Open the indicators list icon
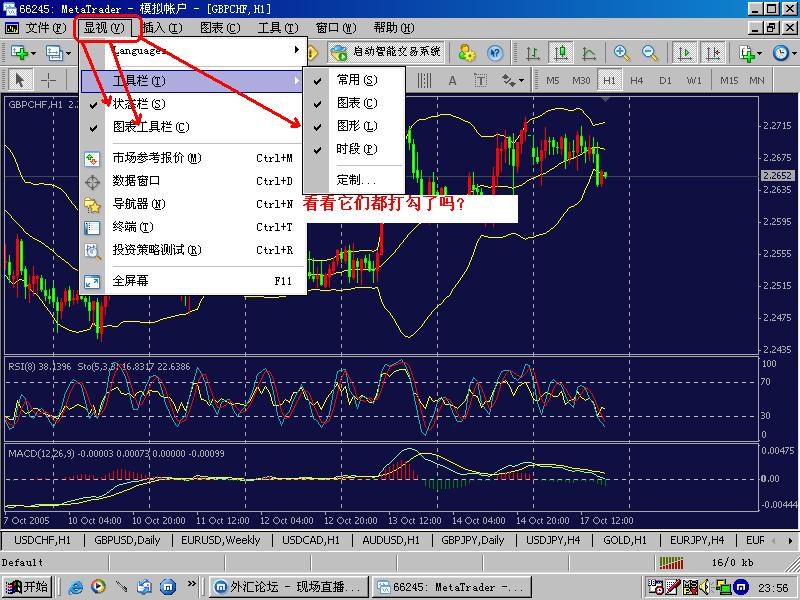This screenshot has height=600, width=800. 746,53
